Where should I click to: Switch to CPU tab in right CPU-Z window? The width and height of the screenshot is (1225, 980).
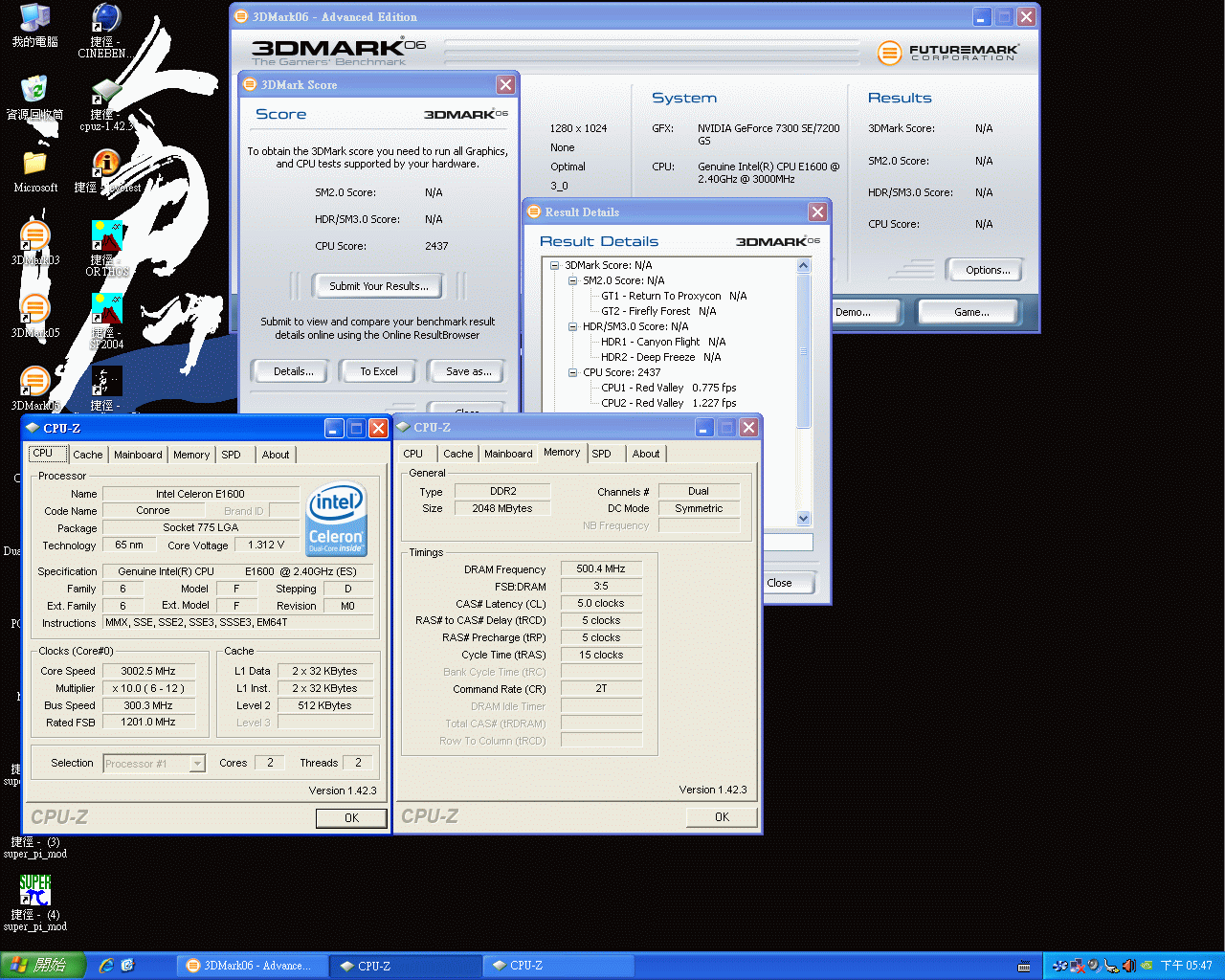point(413,454)
